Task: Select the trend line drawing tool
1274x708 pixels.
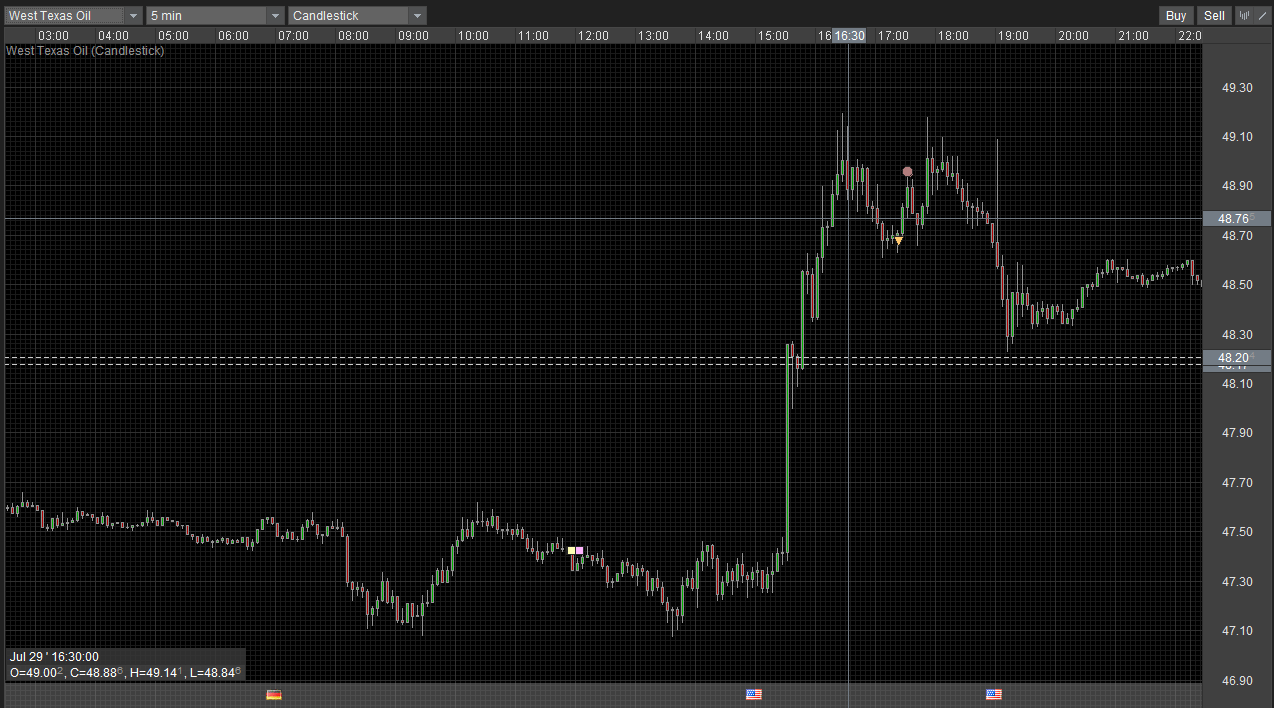Action: (x=1261, y=15)
